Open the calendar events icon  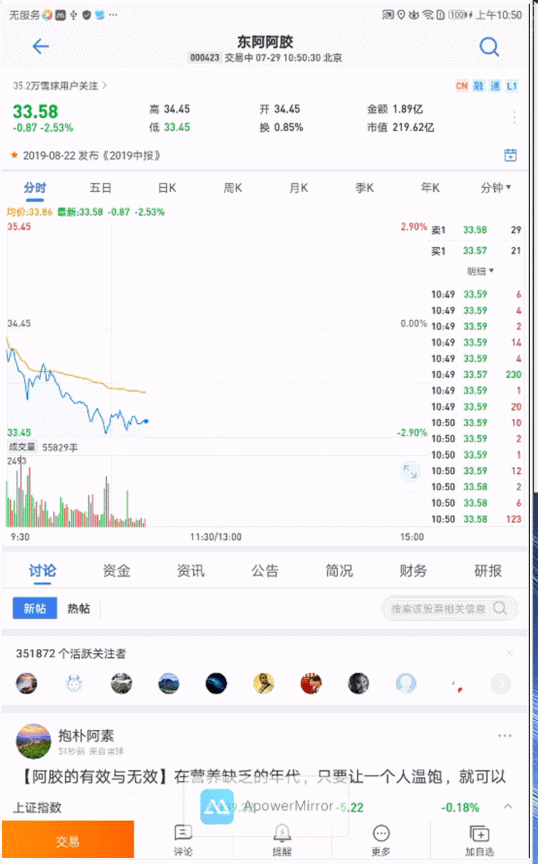point(510,155)
